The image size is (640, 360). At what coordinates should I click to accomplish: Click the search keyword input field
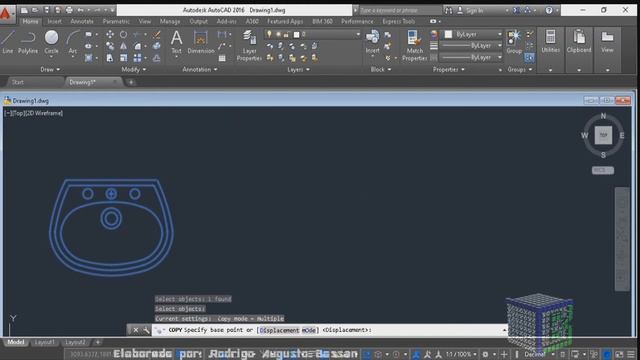(400, 10)
